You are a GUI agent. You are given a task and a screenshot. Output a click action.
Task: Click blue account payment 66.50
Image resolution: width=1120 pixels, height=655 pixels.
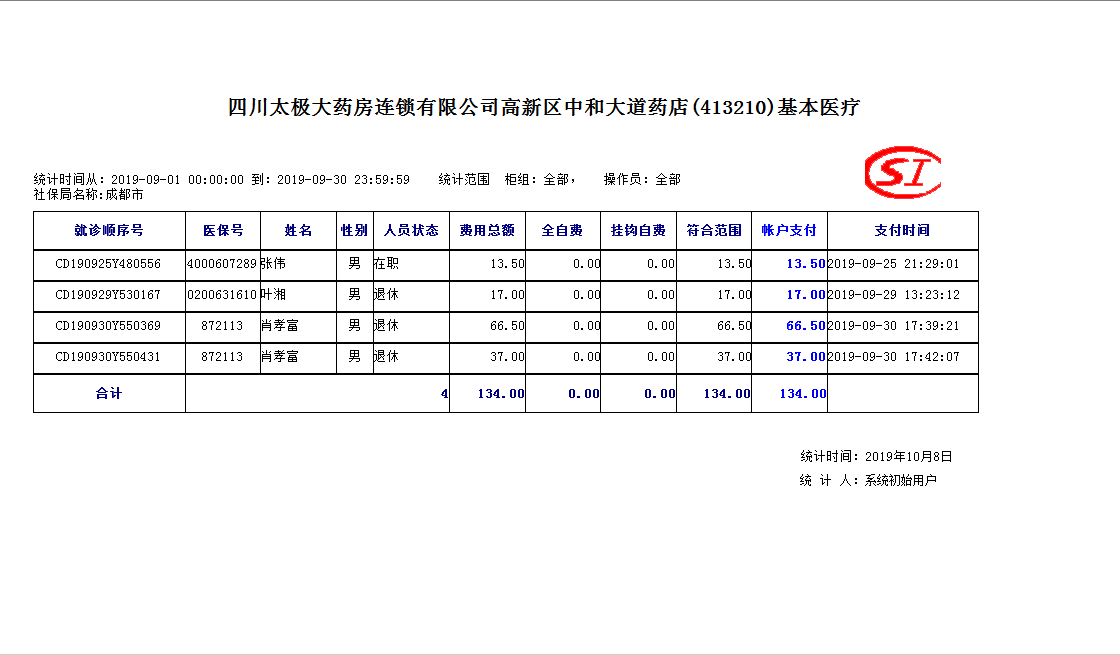click(806, 326)
